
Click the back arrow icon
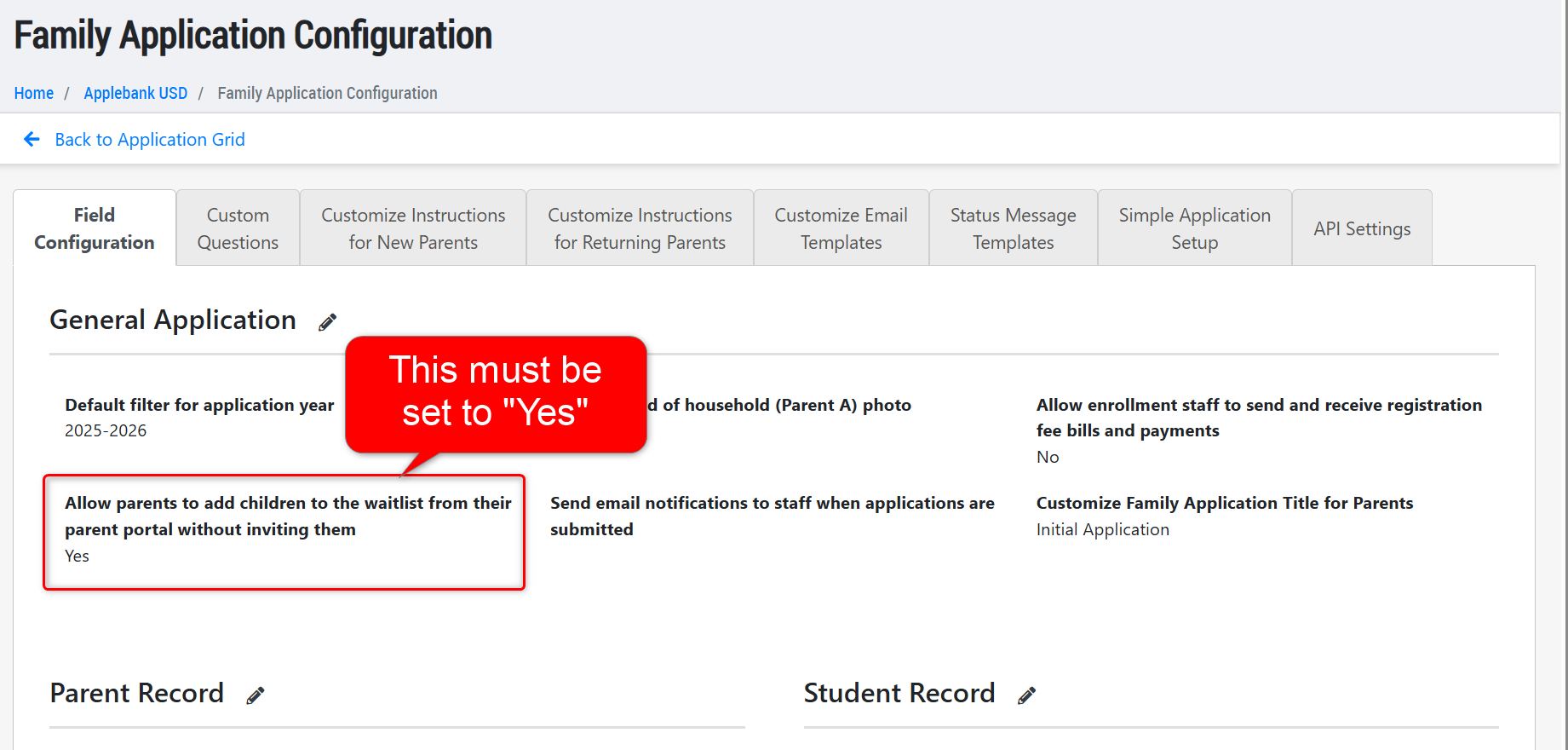(x=32, y=139)
